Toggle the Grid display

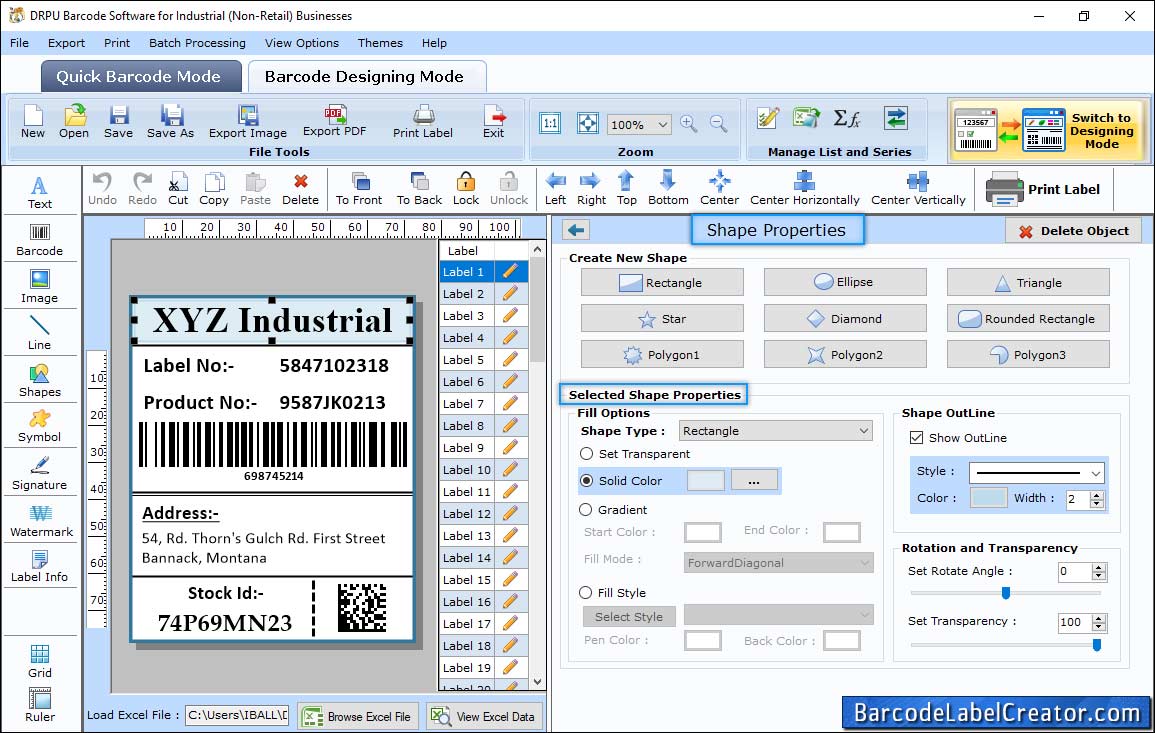point(40,661)
